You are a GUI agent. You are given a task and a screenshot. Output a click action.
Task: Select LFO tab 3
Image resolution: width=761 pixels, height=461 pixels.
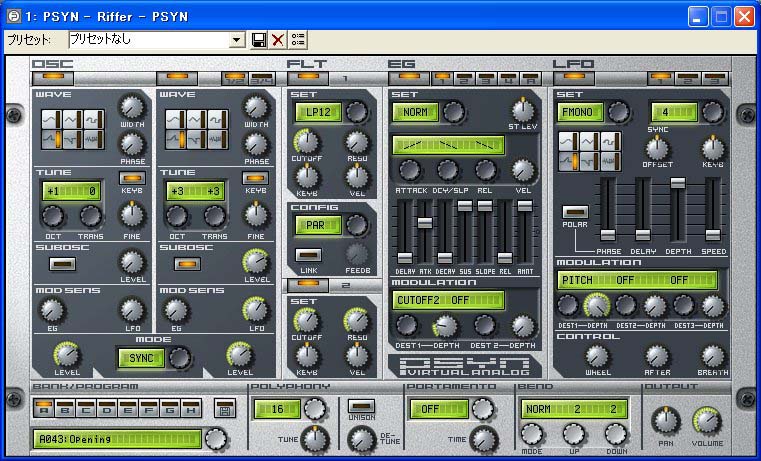point(715,78)
